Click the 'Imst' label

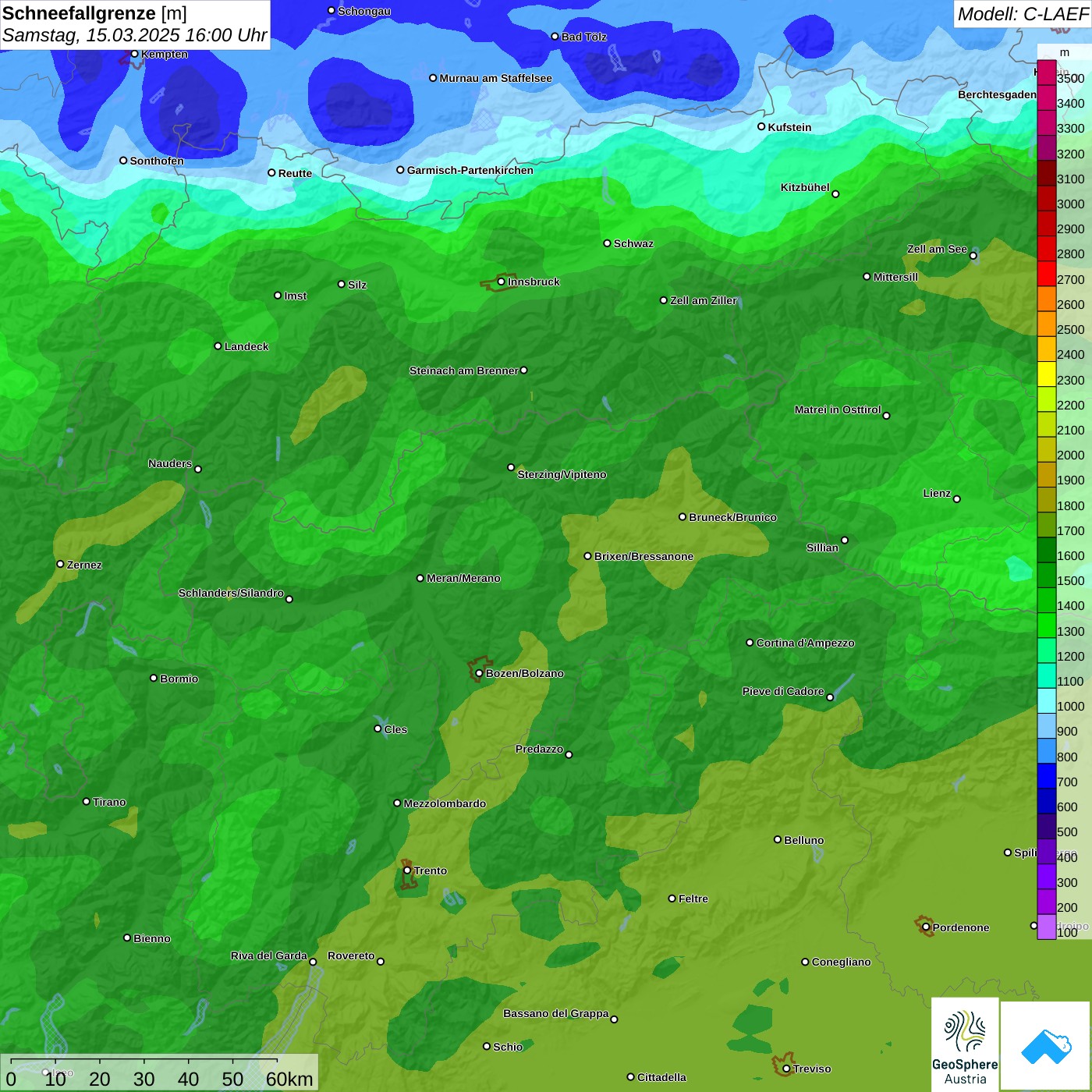coord(296,296)
